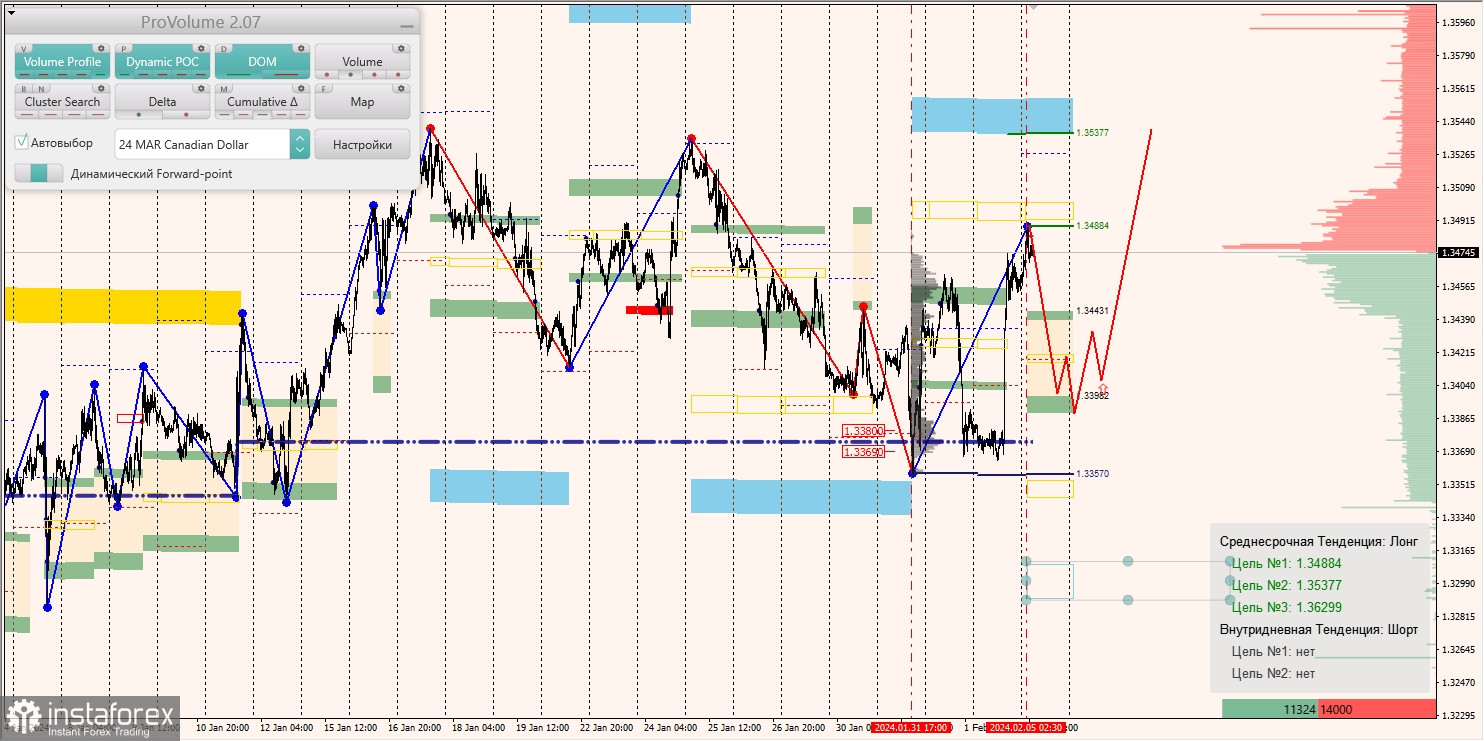The image size is (1484, 741).
Task: Click Внутридневная Тенденция: Шорт text
Action: [1319, 629]
